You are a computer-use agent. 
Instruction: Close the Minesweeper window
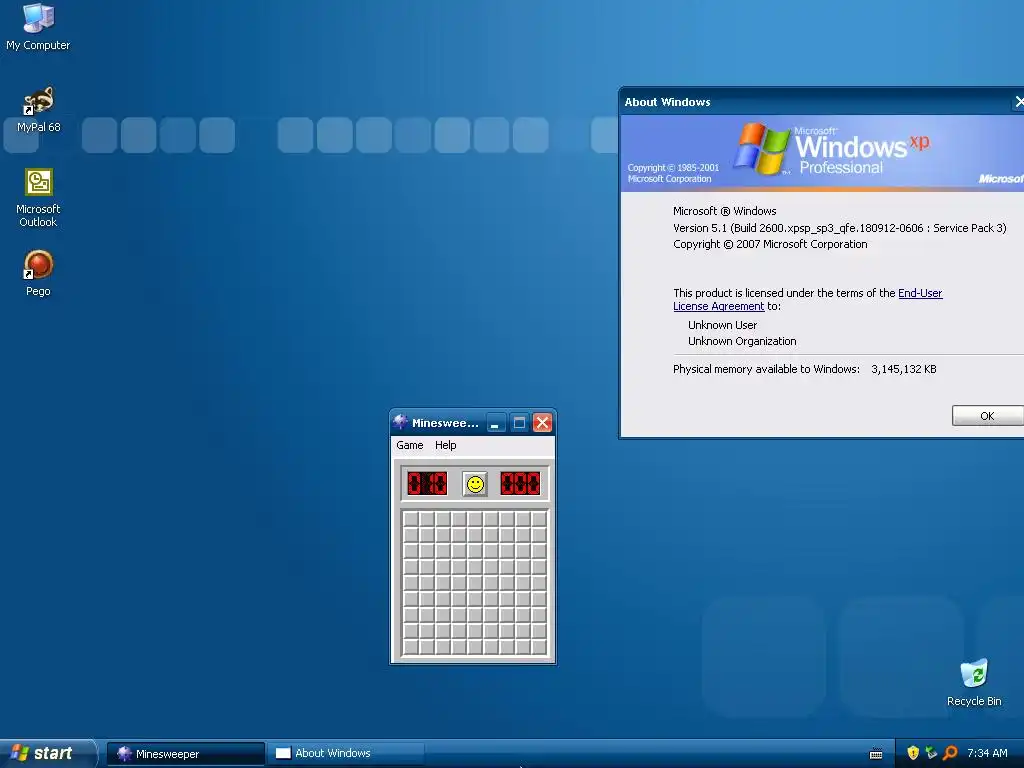(542, 423)
